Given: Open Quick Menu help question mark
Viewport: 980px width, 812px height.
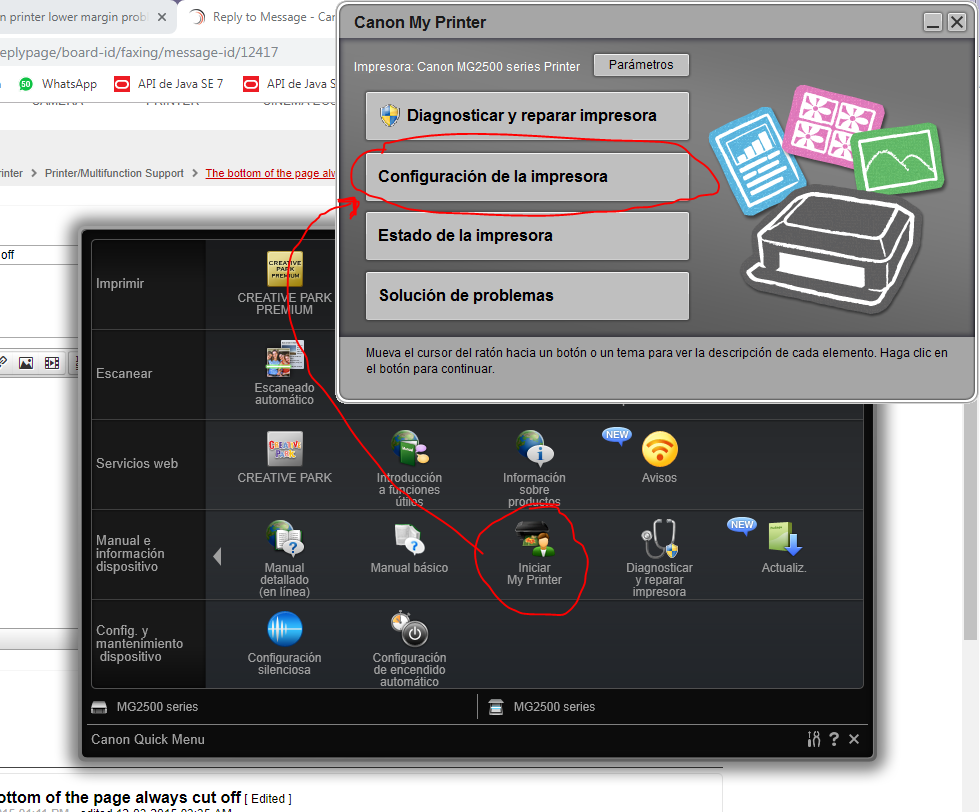Looking at the screenshot, I should coord(834,739).
